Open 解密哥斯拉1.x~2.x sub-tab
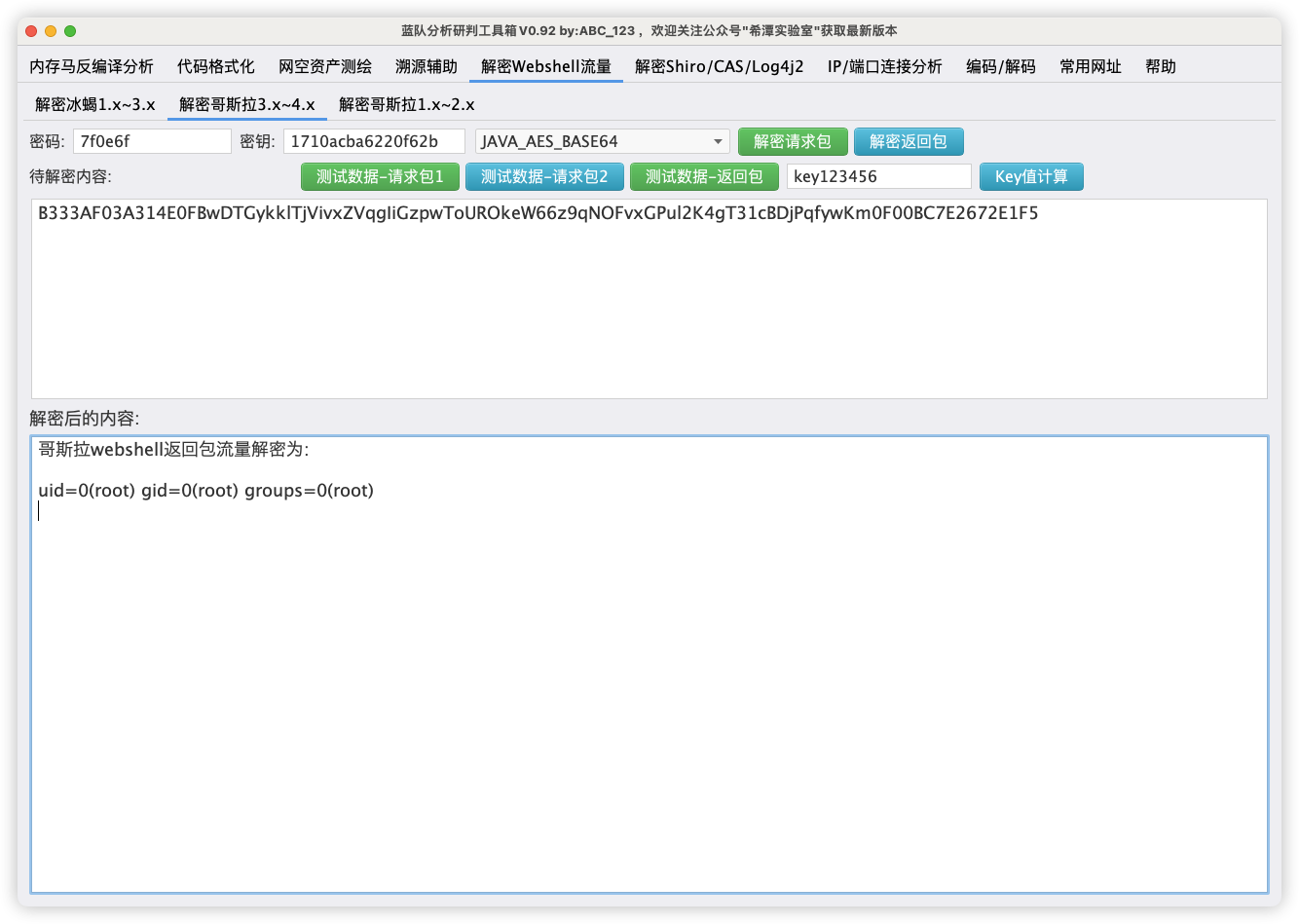 407,104
